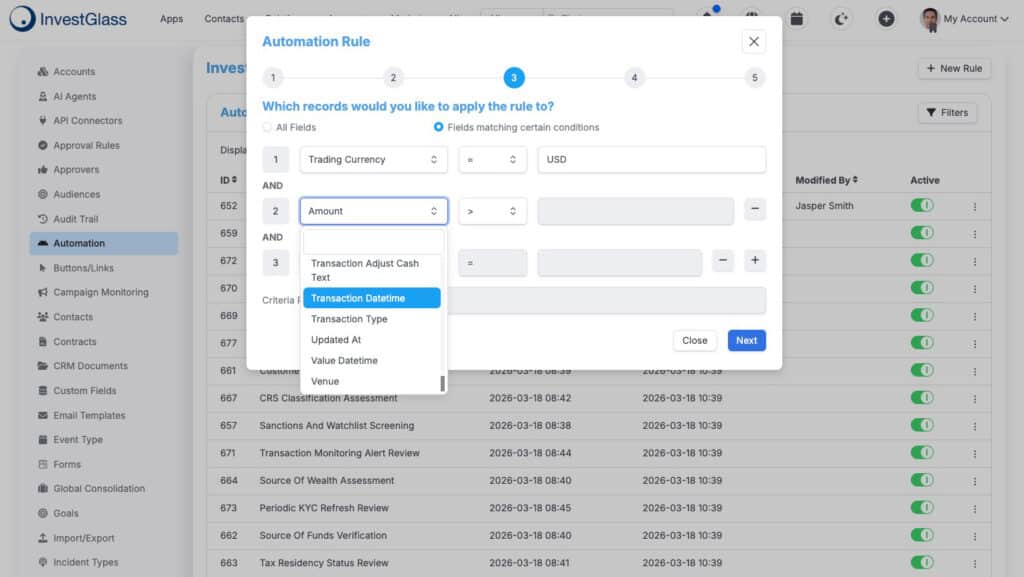The width and height of the screenshot is (1024, 577).
Task: Open the Trading Currency field dropdown
Action: click(x=374, y=160)
